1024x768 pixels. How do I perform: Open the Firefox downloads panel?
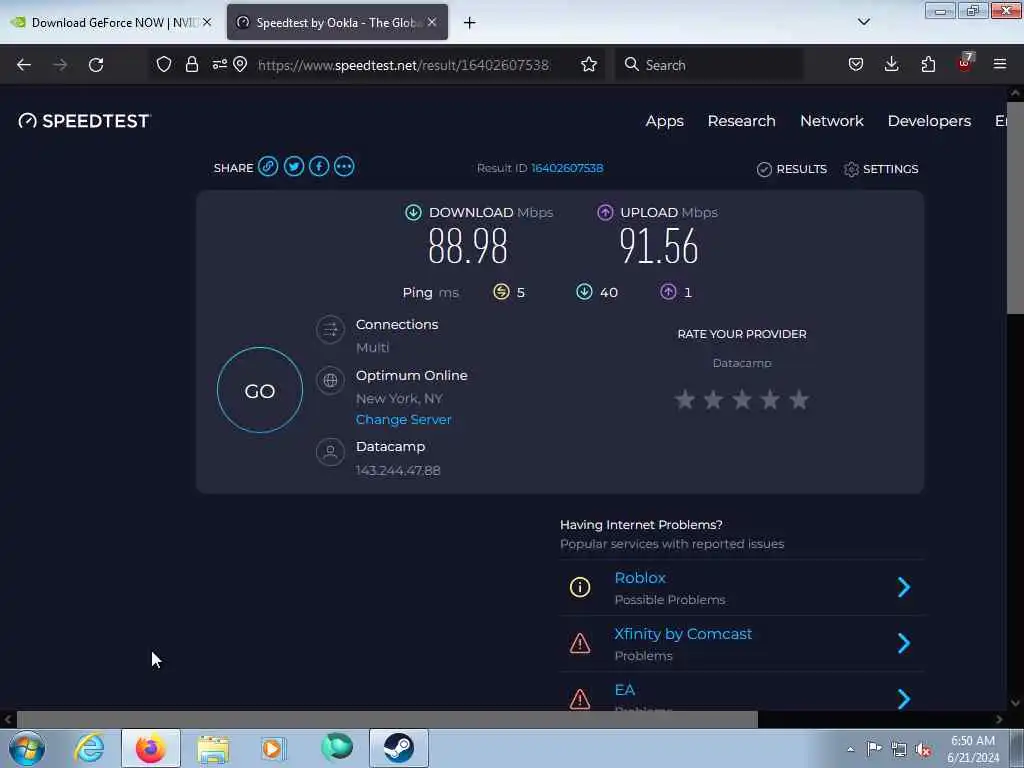tap(891, 64)
